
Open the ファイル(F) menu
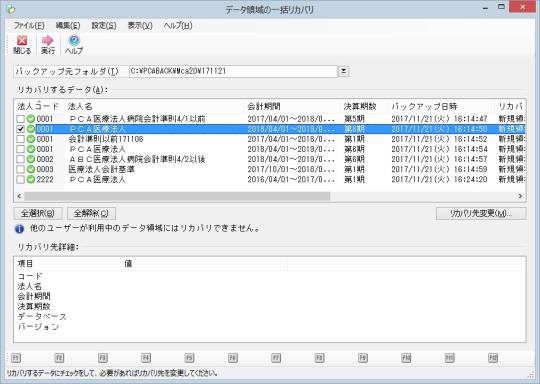pyautogui.click(x=29, y=26)
